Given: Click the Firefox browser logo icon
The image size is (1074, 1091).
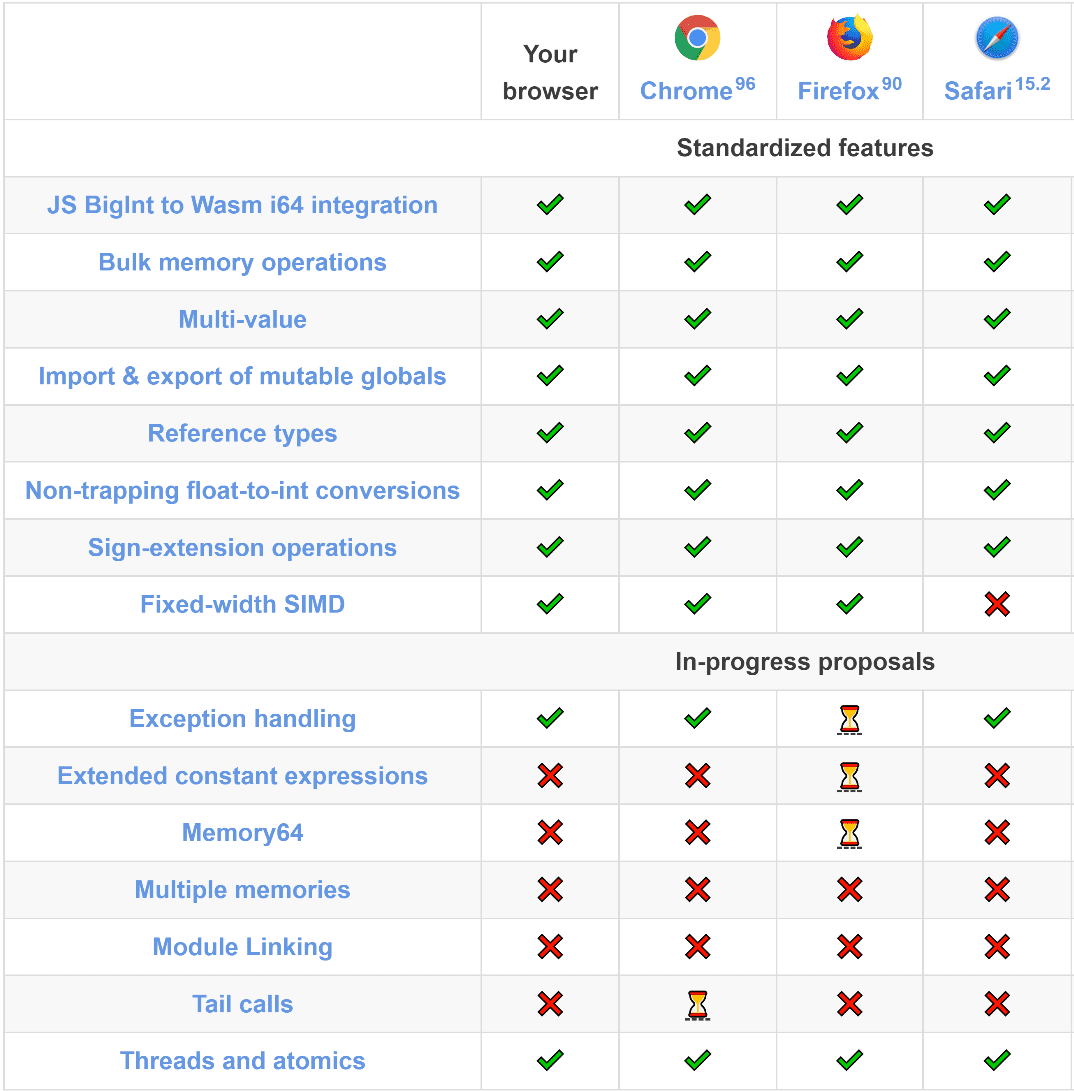Looking at the screenshot, I should pyautogui.click(x=849, y=39).
